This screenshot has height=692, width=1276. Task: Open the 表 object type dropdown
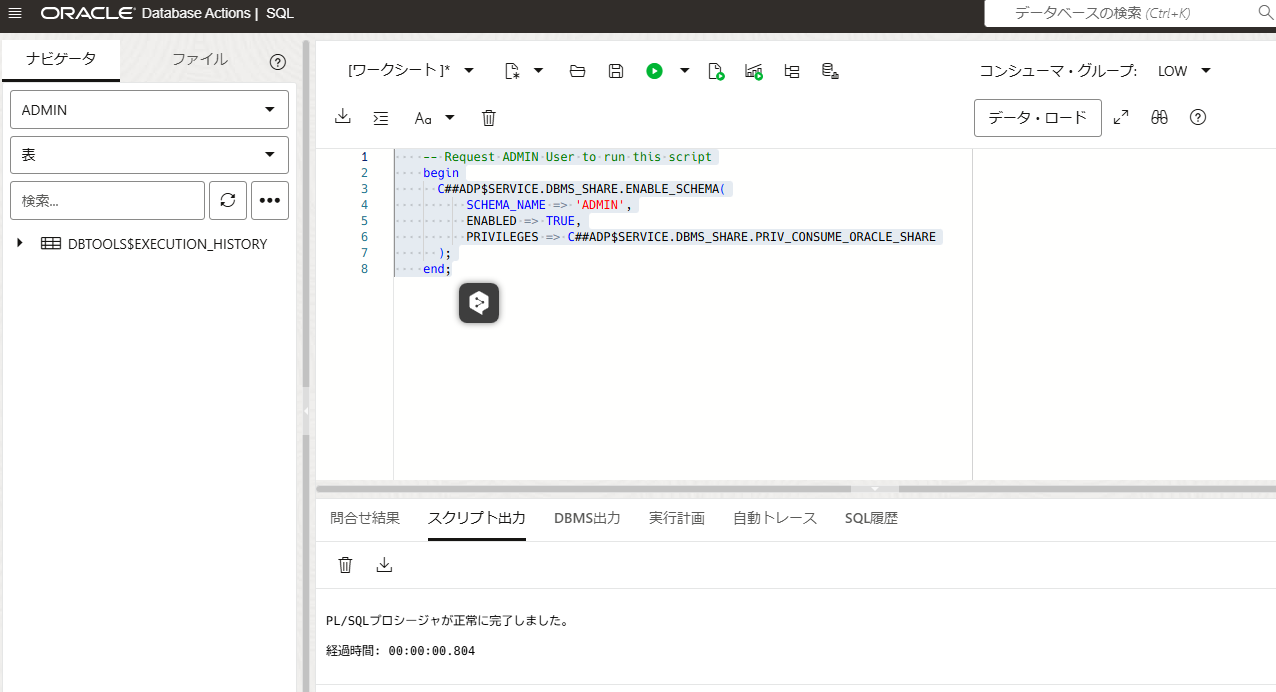(148, 155)
